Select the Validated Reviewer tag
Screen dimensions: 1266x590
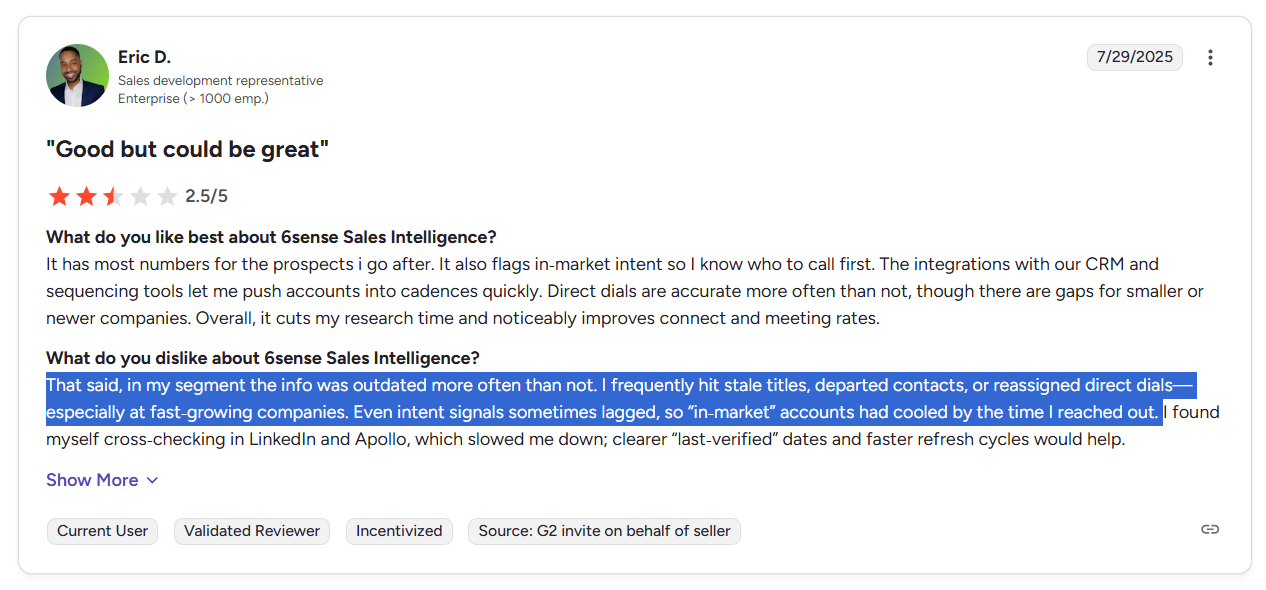coord(252,531)
